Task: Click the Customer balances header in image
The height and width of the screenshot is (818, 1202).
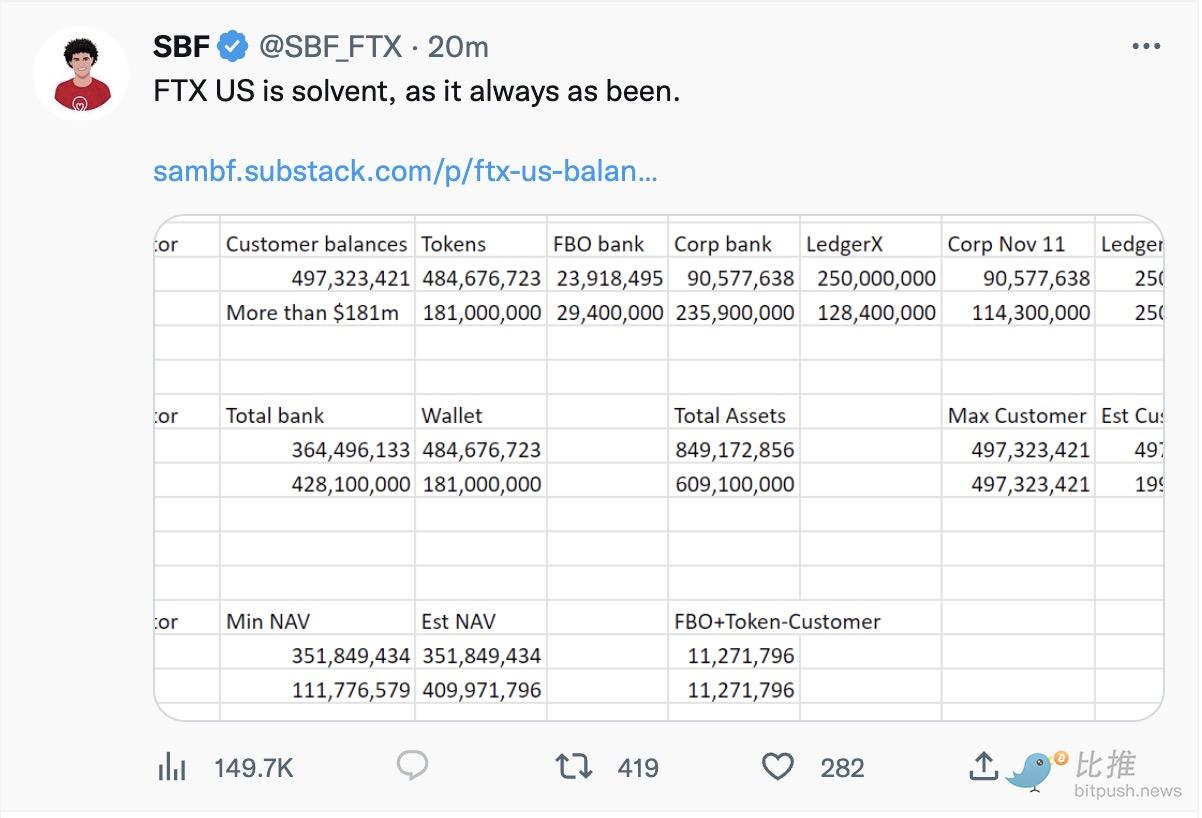Action: click(x=316, y=244)
